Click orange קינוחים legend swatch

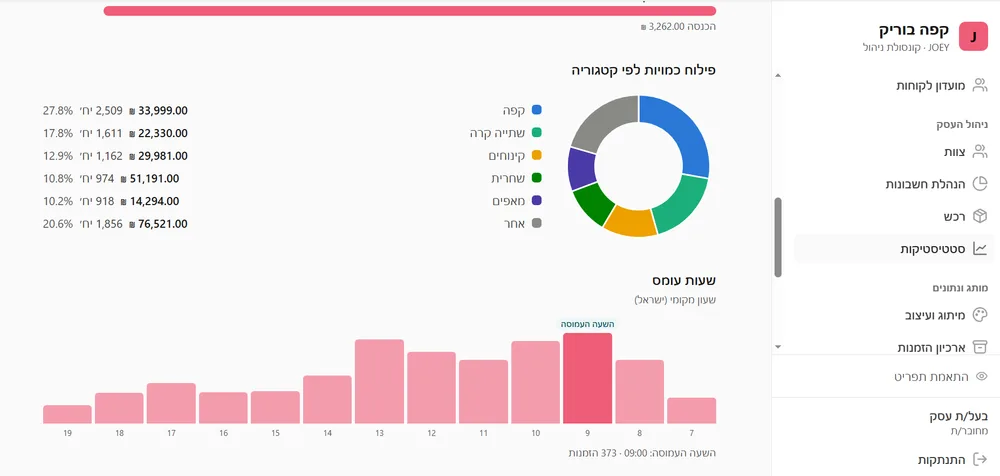point(536,155)
